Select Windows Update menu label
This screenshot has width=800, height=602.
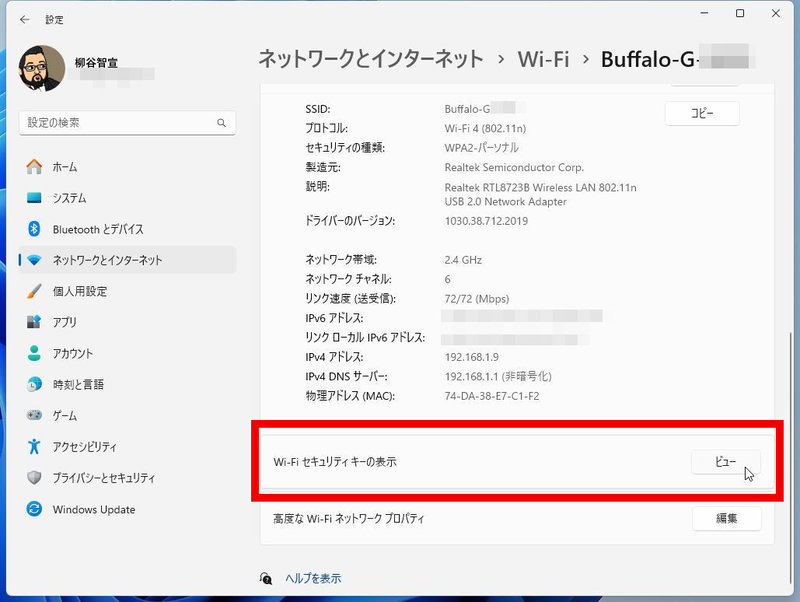(x=94, y=509)
